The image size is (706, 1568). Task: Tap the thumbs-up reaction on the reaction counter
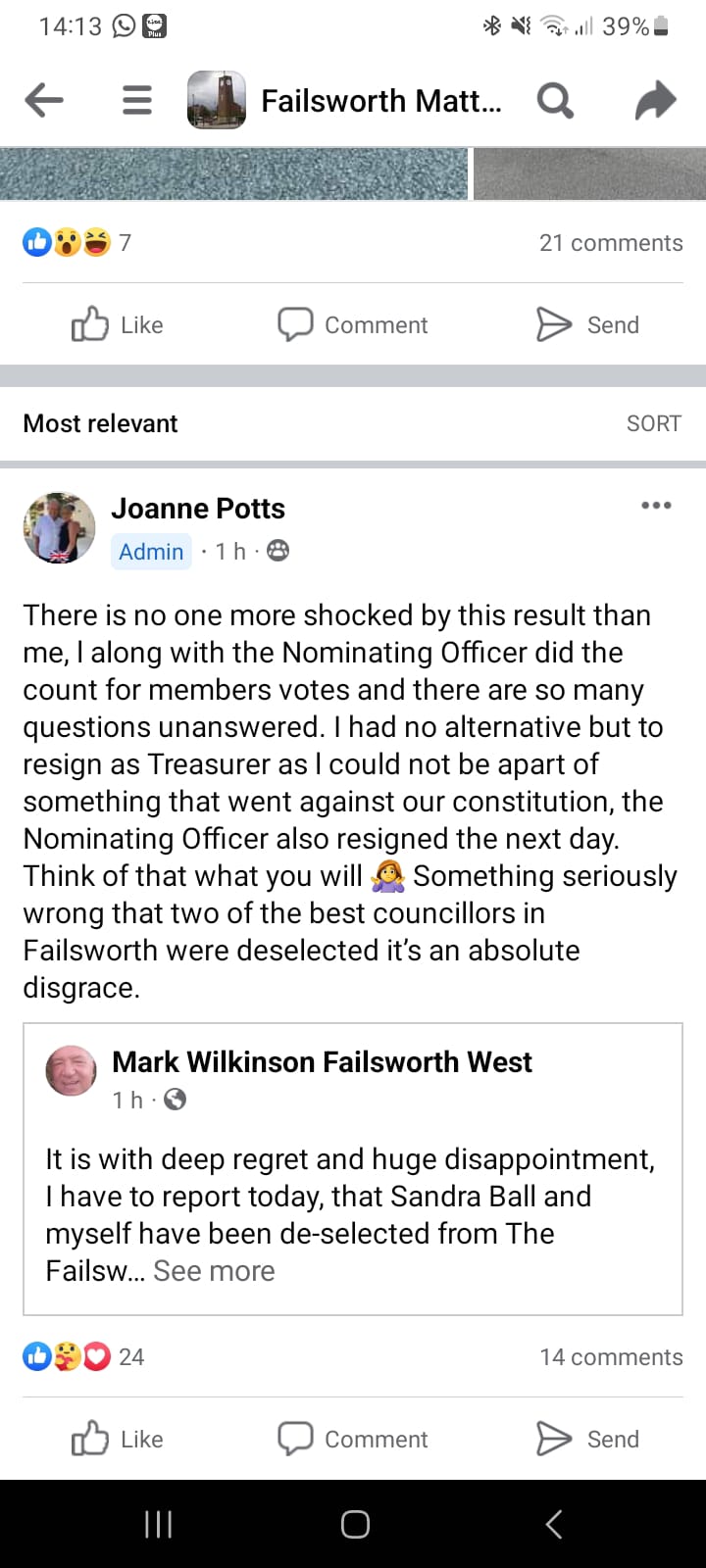click(x=36, y=241)
